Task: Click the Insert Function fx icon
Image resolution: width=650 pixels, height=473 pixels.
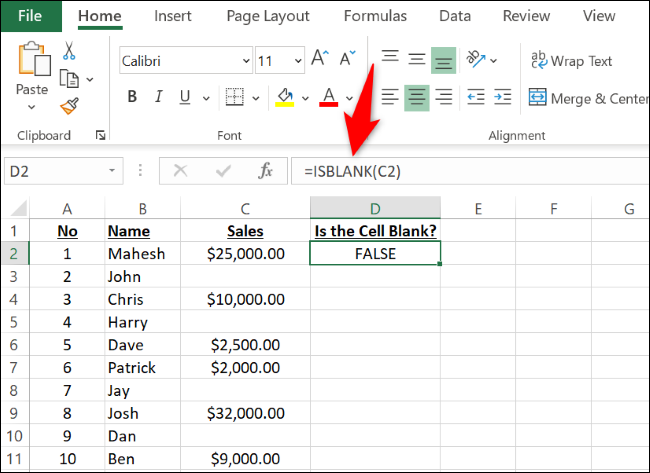Action: coord(266,171)
